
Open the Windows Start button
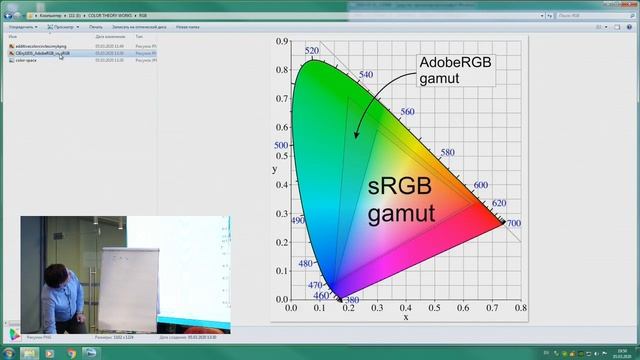point(8,353)
